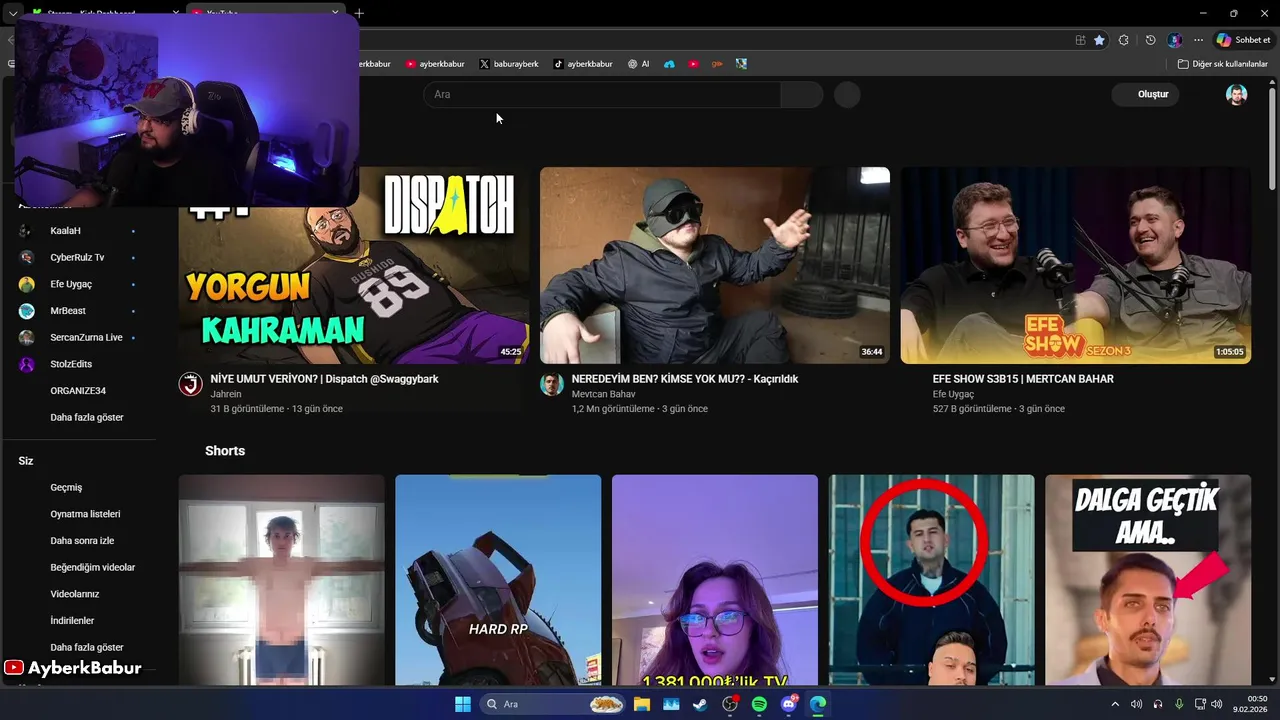This screenshot has width=1280, height=720.
Task: Close the YouTube browser tab
Action: click(x=335, y=13)
